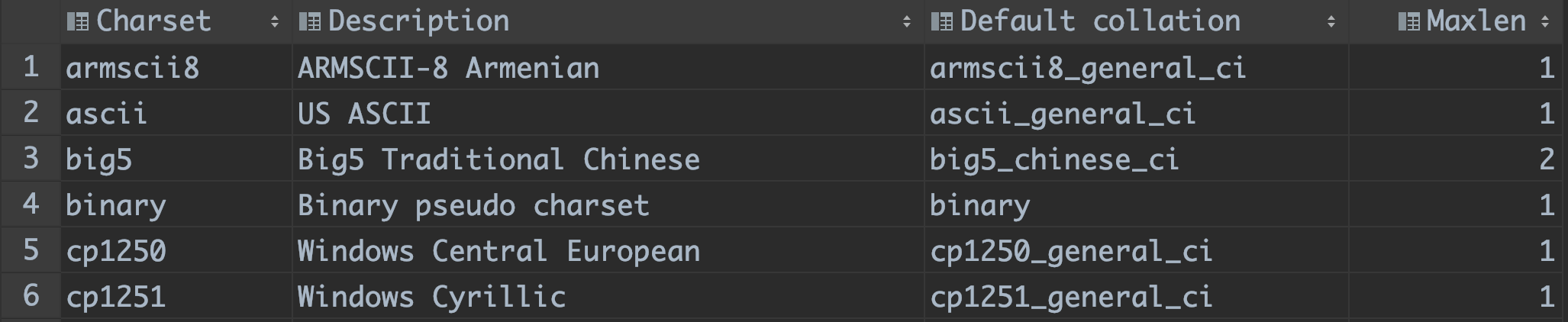Click the 'US ASCII' description cell
This screenshot has height=322, width=1568.
point(364,114)
